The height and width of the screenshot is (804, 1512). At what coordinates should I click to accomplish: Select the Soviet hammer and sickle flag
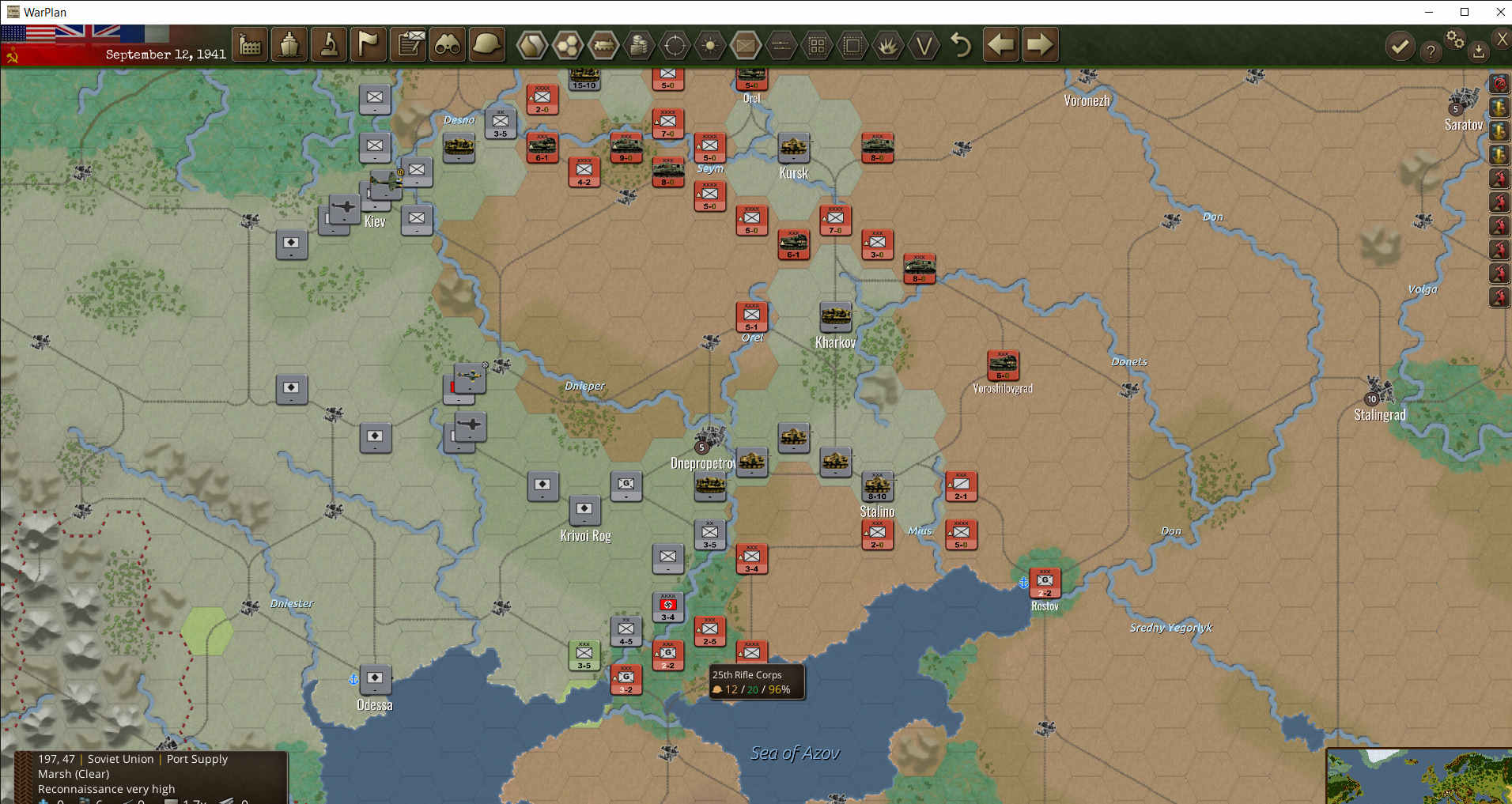pos(12,55)
